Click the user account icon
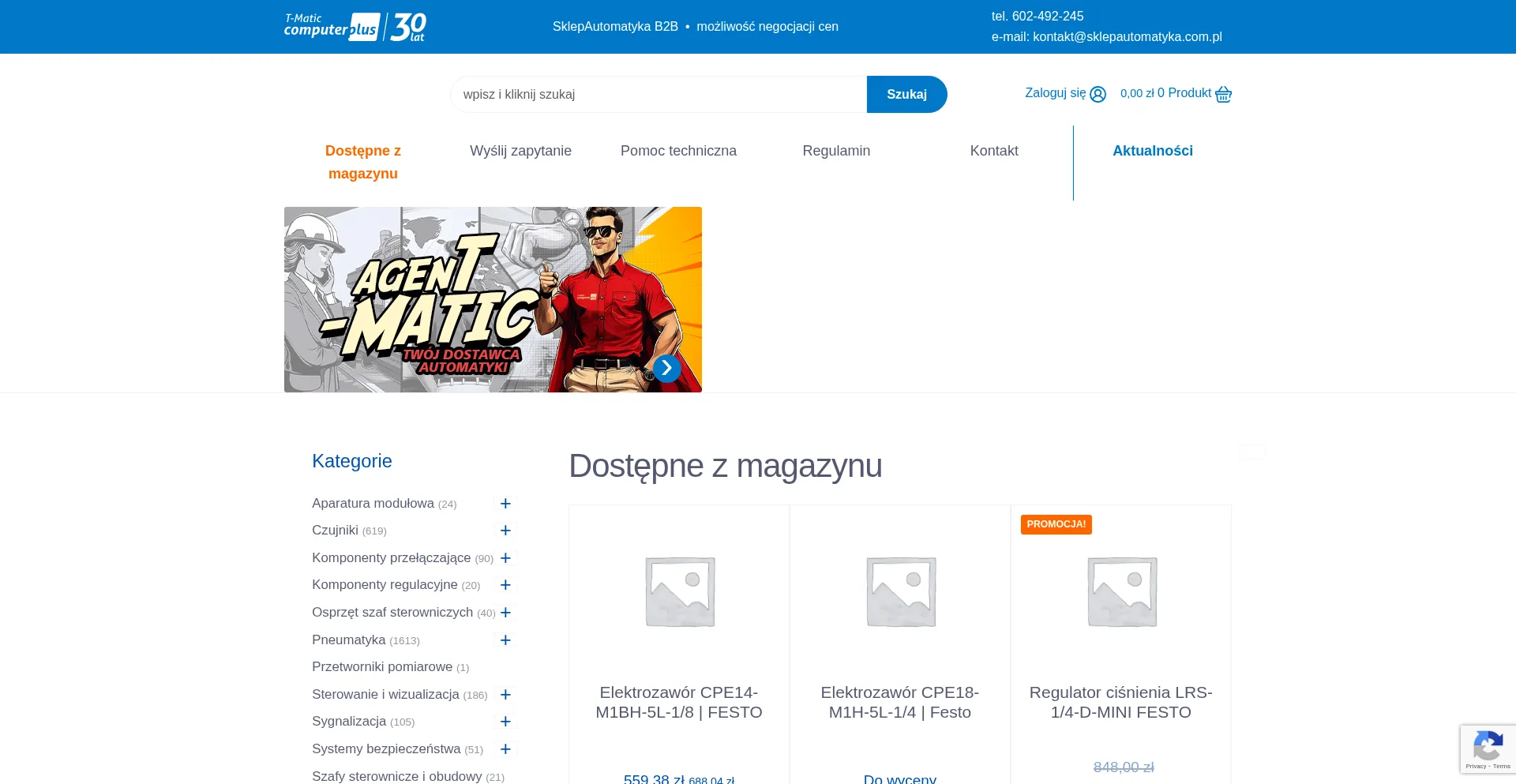The height and width of the screenshot is (784, 1516). pos(1098,95)
